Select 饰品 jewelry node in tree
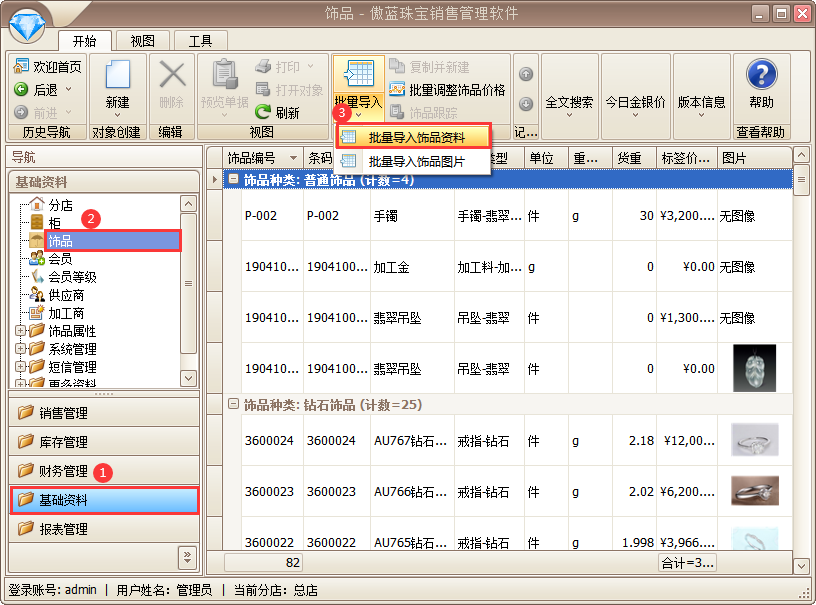 pyautogui.click(x=112, y=241)
